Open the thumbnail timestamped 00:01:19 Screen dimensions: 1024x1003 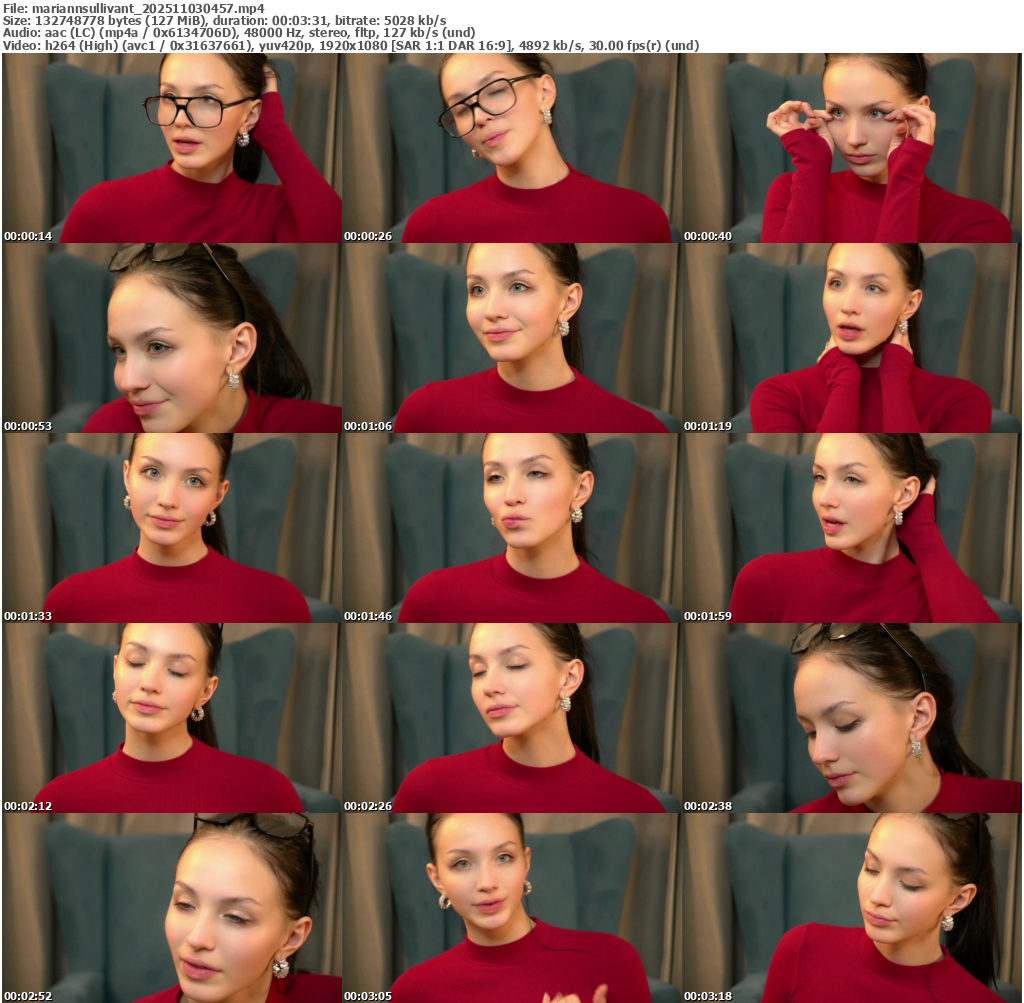point(852,338)
